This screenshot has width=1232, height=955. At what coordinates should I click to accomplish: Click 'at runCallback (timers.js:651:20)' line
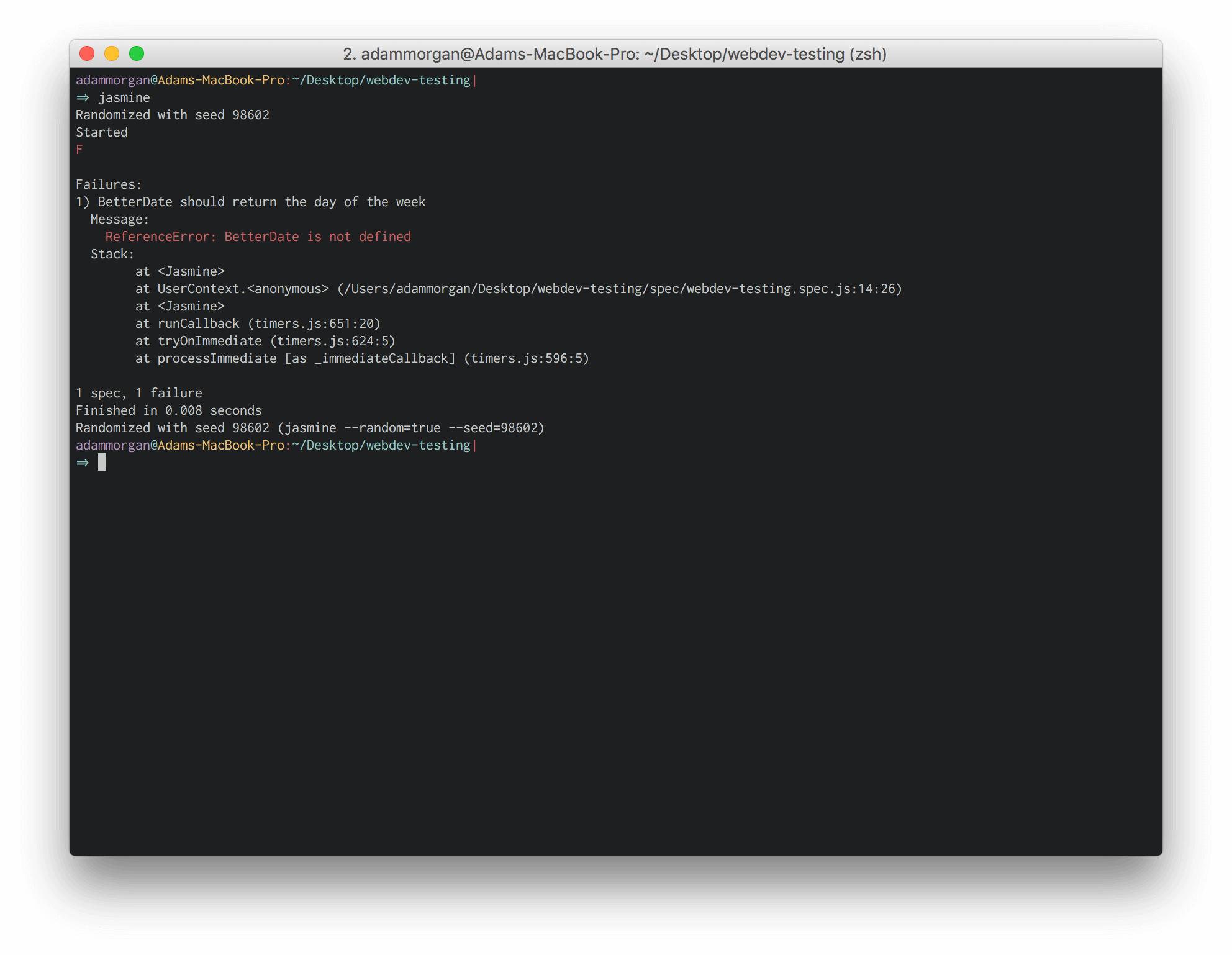coord(258,324)
